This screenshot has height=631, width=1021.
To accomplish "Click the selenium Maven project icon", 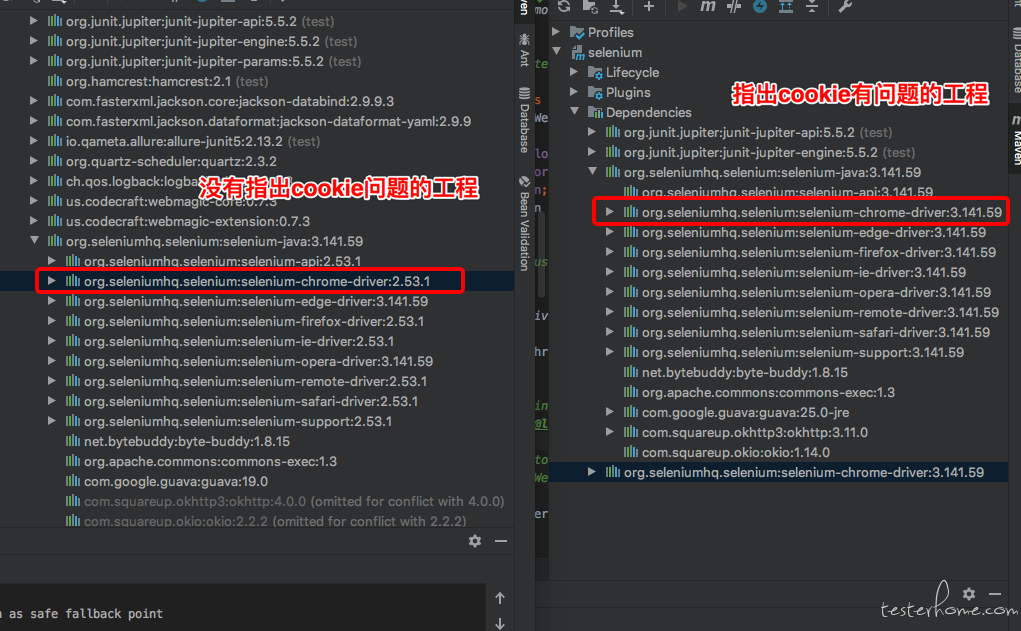I will [x=577, y=52].
